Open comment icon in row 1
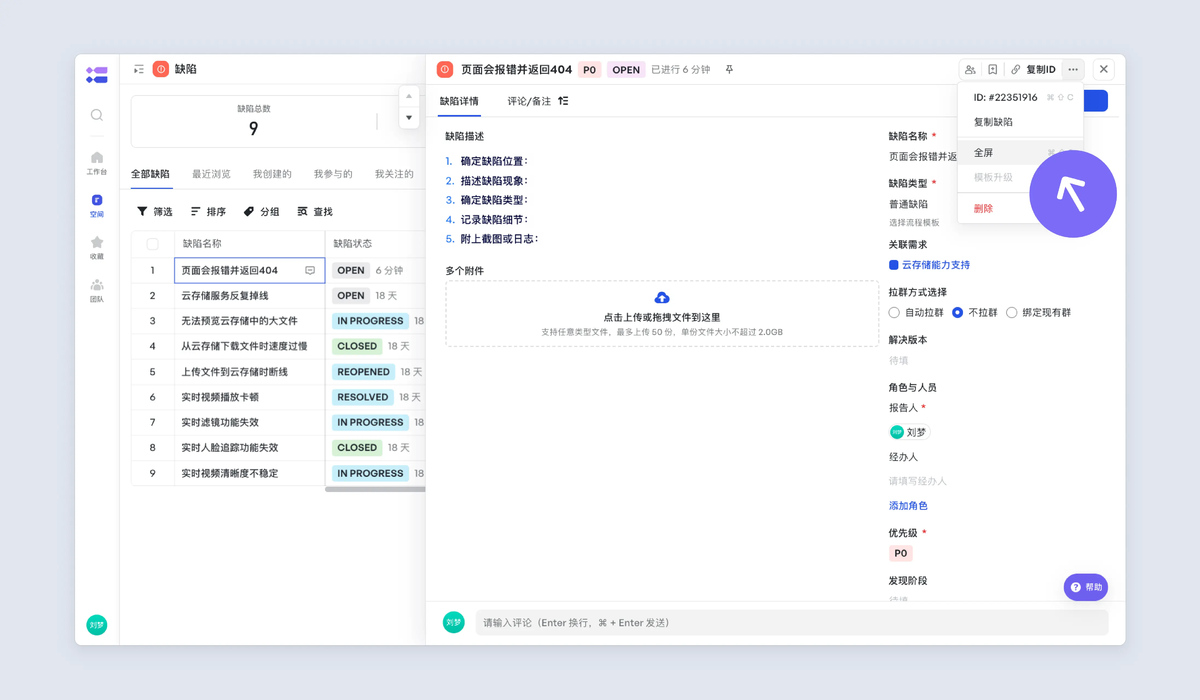1200x700 pixels. tap(310, 271)
